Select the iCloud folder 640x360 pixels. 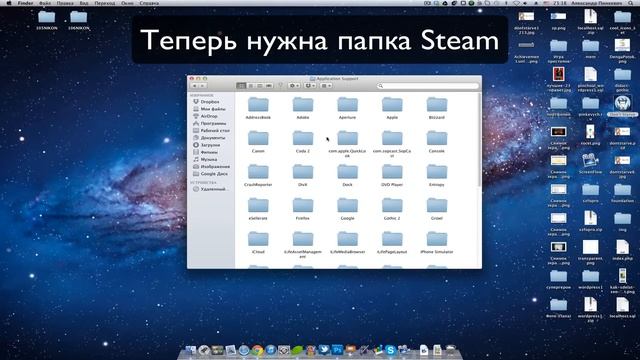pos(258,242)
